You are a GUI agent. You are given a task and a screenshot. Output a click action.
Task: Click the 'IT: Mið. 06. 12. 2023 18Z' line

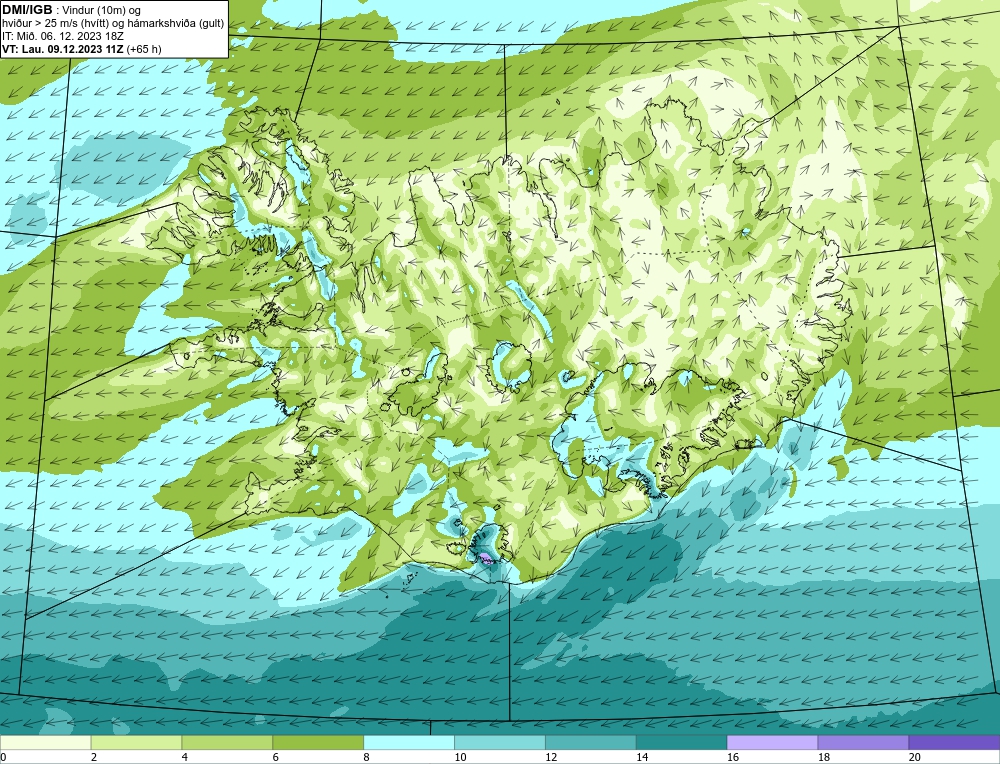62,36
